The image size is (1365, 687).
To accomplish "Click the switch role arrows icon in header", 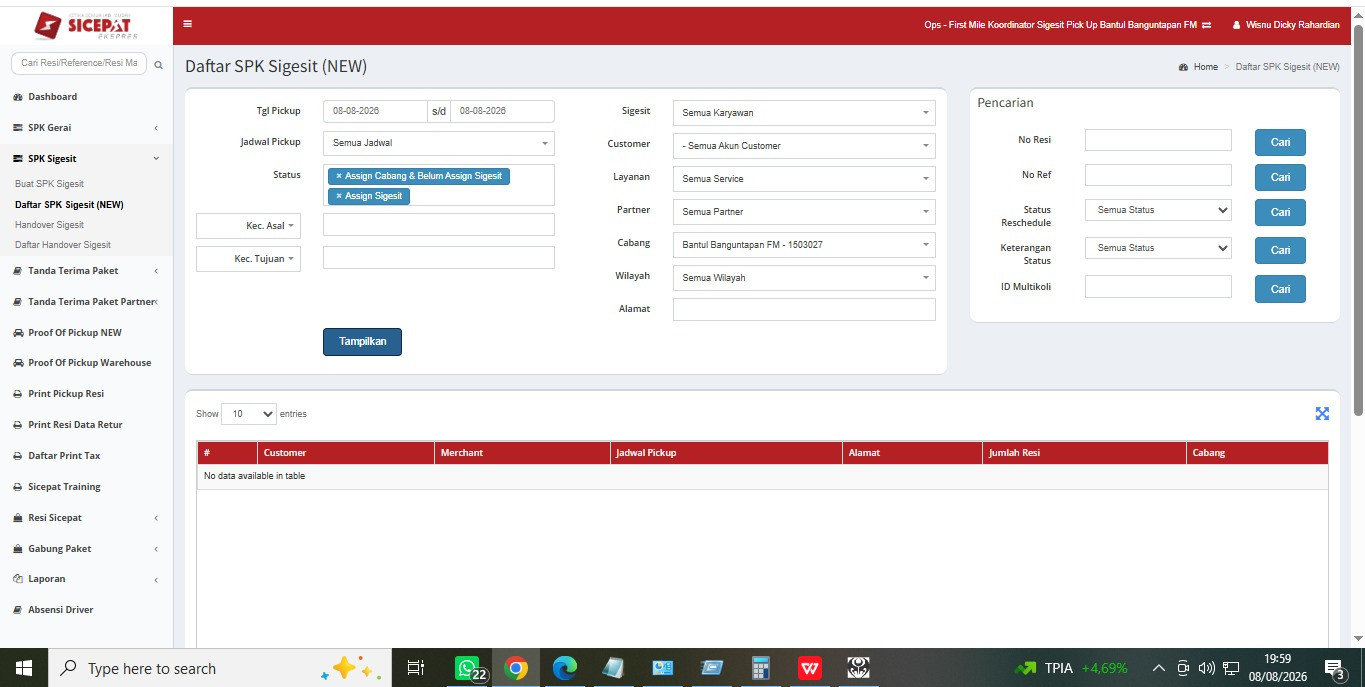I will tap(1206, 25).
